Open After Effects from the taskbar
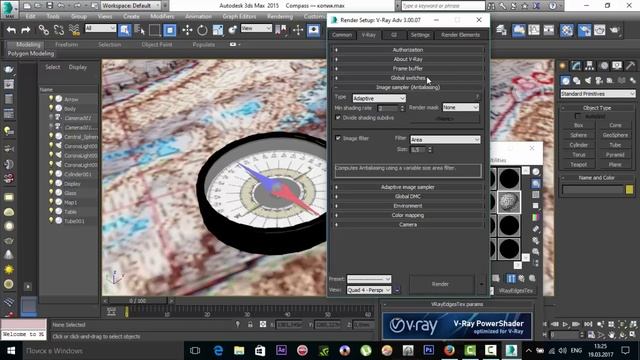 281,350
